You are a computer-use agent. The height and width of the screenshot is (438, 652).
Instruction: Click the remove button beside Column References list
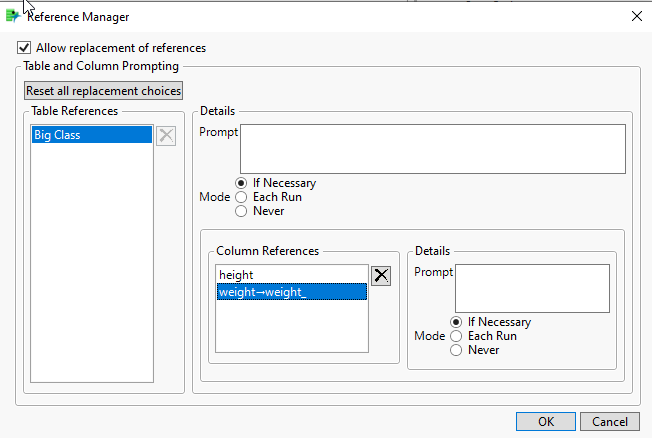pos(381,276)
